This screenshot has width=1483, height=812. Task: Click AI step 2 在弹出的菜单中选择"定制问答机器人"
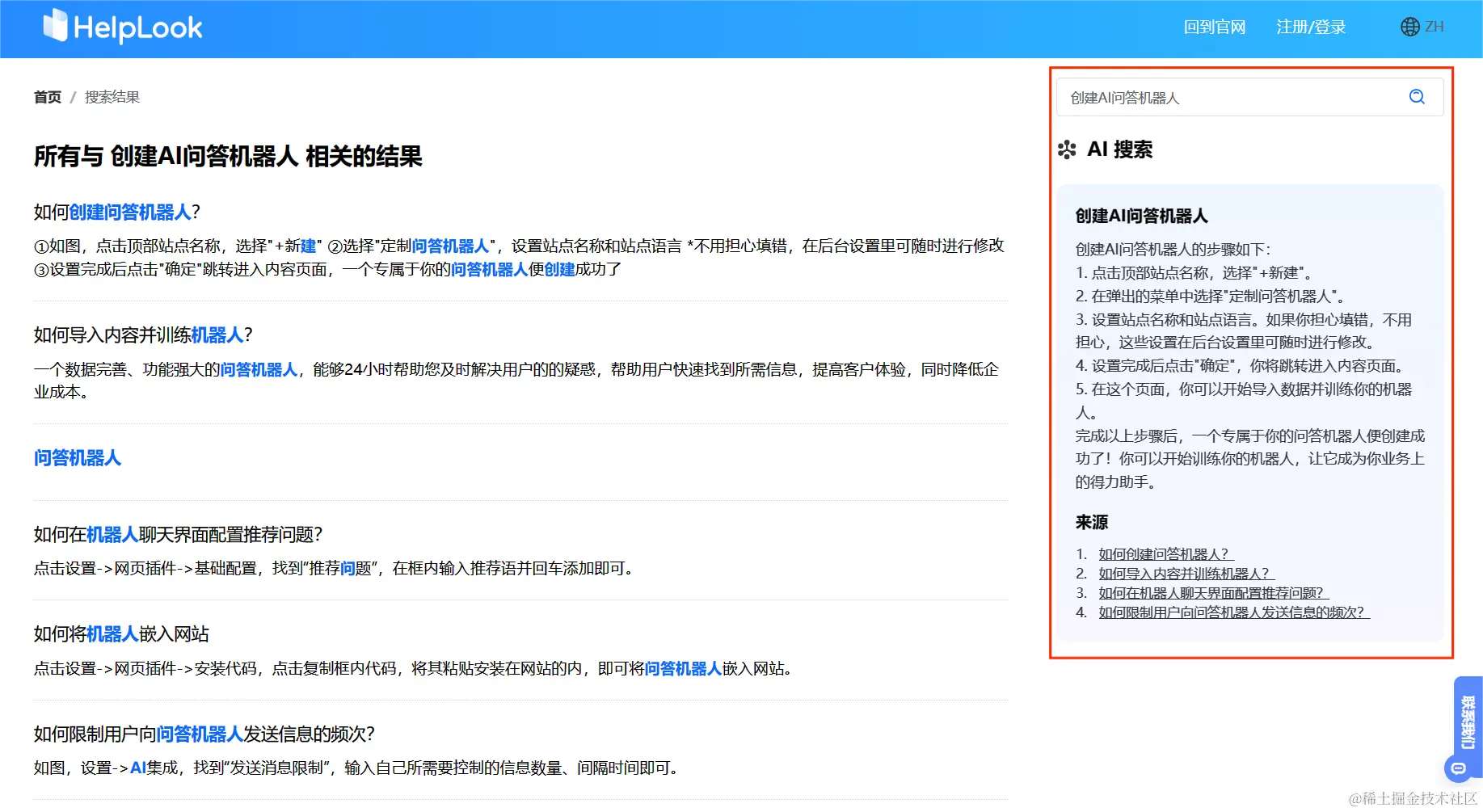pyautogui.click(x=1210, y=297)
